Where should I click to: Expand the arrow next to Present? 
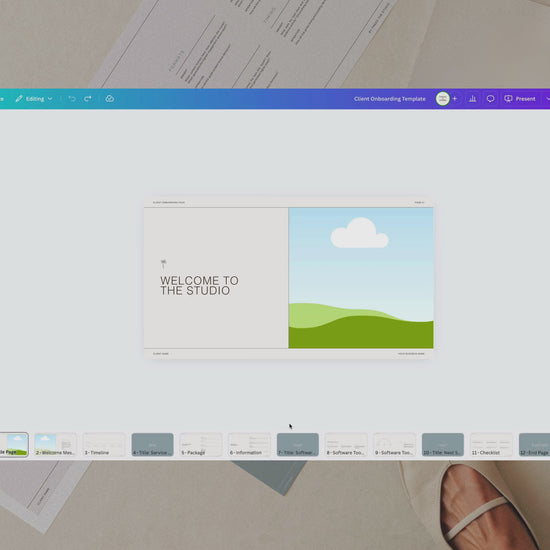[x=547, y=99]
